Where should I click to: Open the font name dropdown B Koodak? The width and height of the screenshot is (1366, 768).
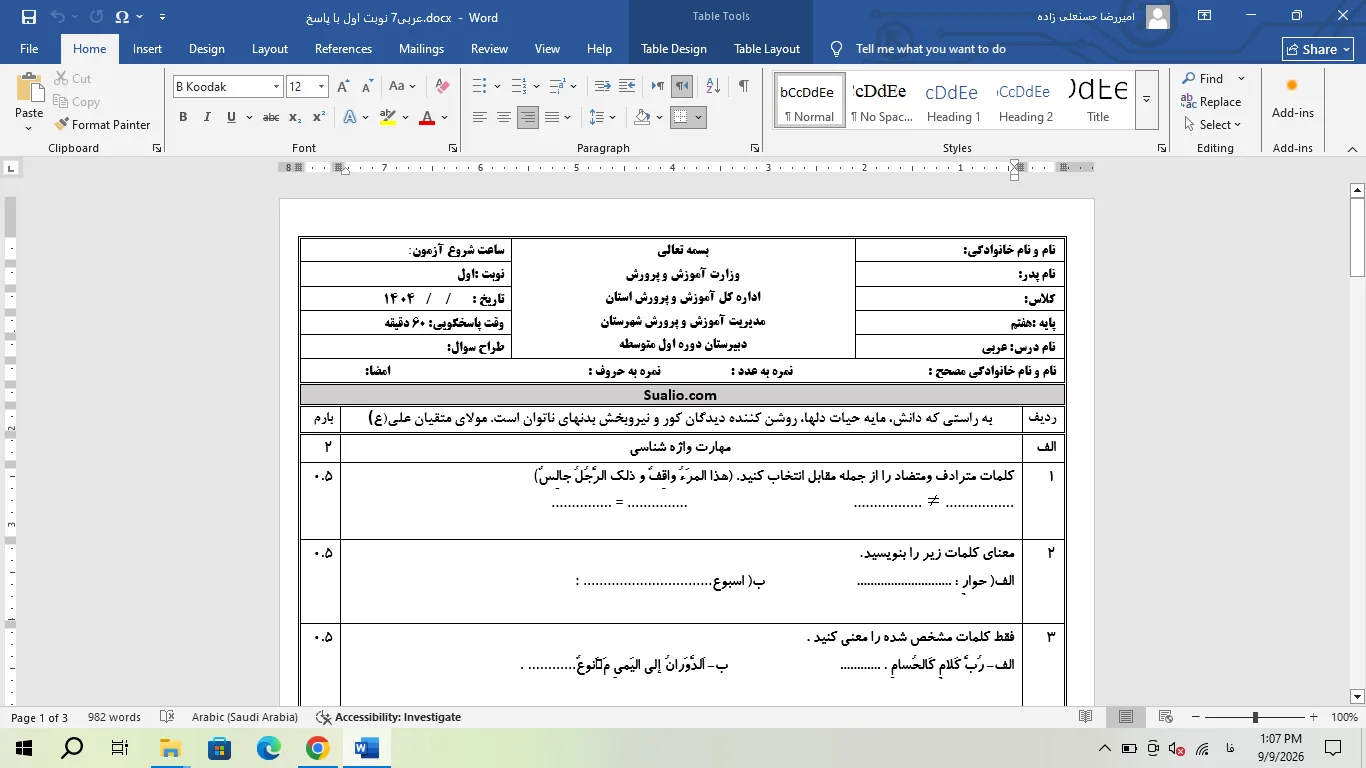point(276,87)
